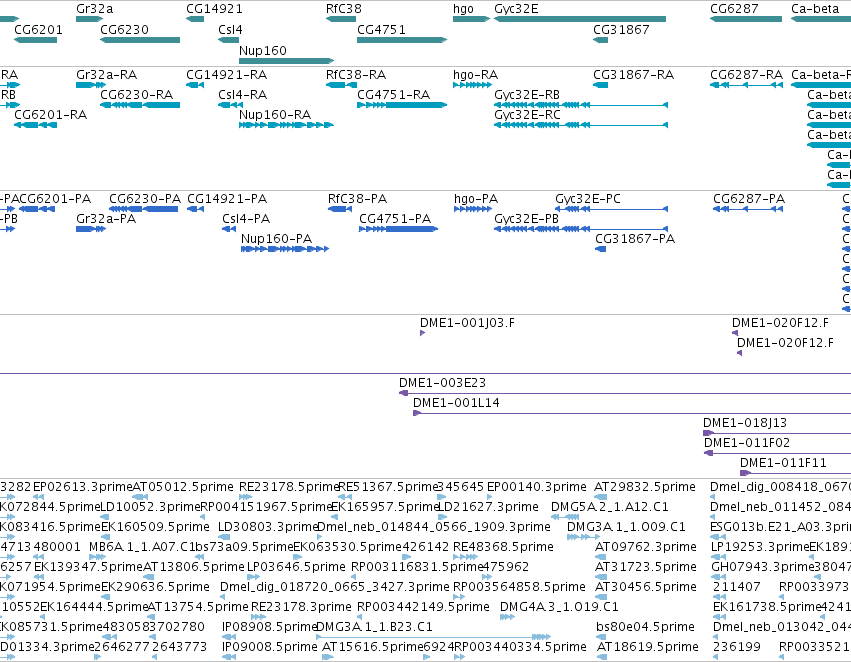Select the CG14921 gene label
Image resolution: width=851 pixels, height=662 pixels.
point(214,9)
